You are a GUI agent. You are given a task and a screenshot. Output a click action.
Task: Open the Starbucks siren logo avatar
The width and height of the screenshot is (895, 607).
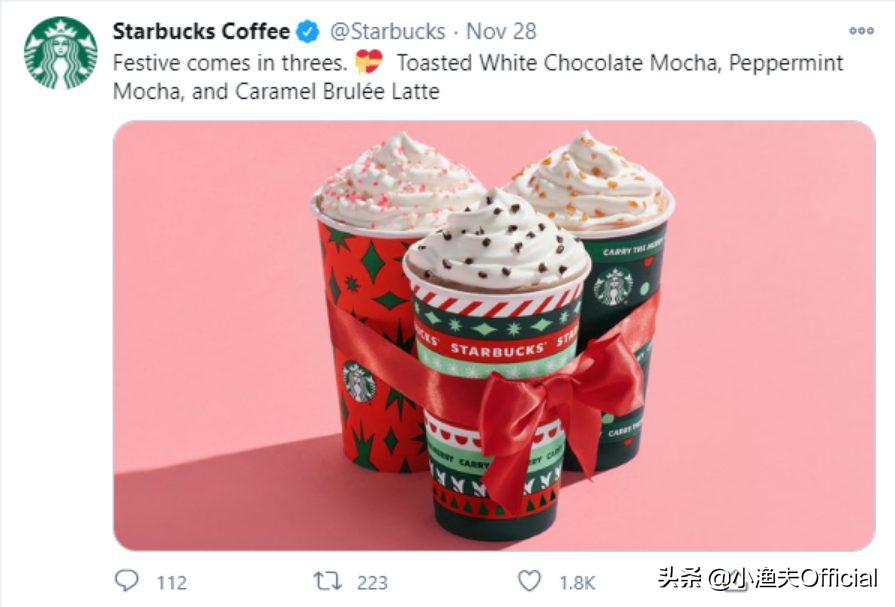point(60,53)
